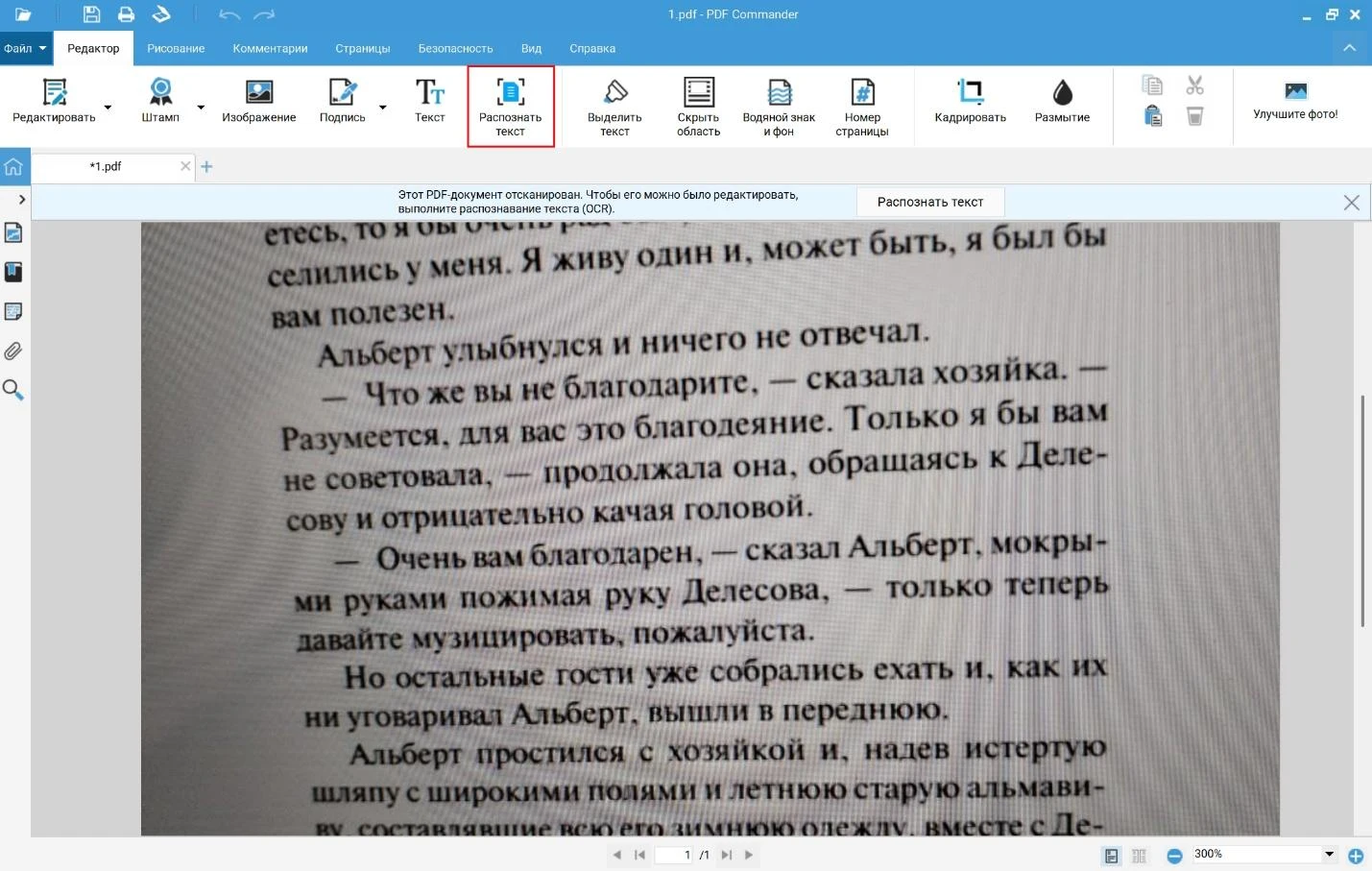The height and width of the screenshot is (871, 1372).
Task: Choose the Штамп tool
Action: (x=160, y=101)
